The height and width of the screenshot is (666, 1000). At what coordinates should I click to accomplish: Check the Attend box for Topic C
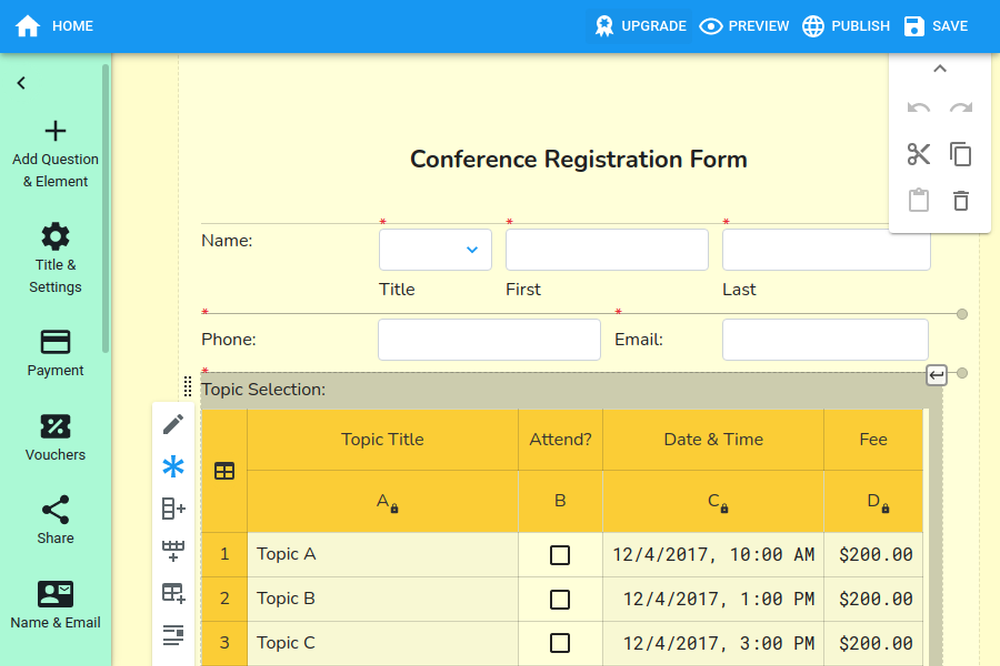pyautogui.click(x=560, y=643)
